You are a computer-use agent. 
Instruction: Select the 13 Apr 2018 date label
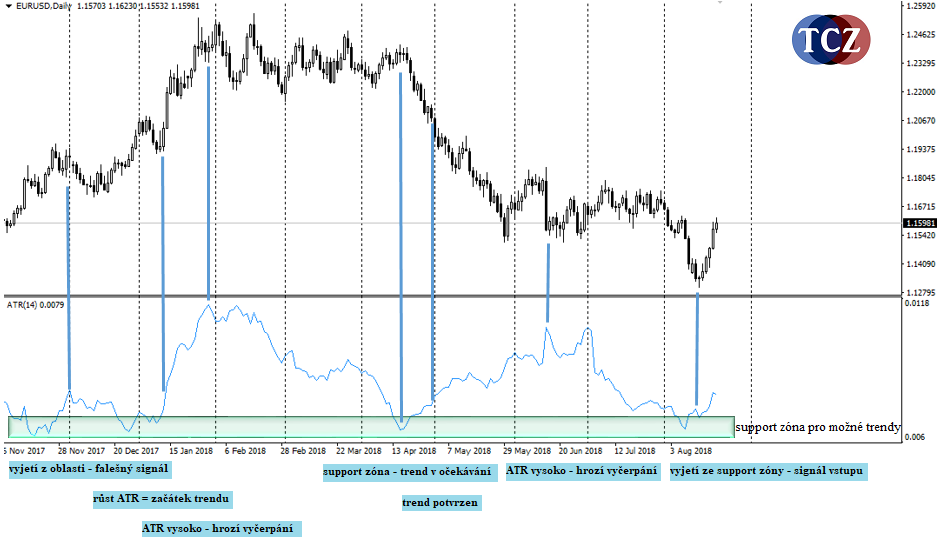coord(415,450)
